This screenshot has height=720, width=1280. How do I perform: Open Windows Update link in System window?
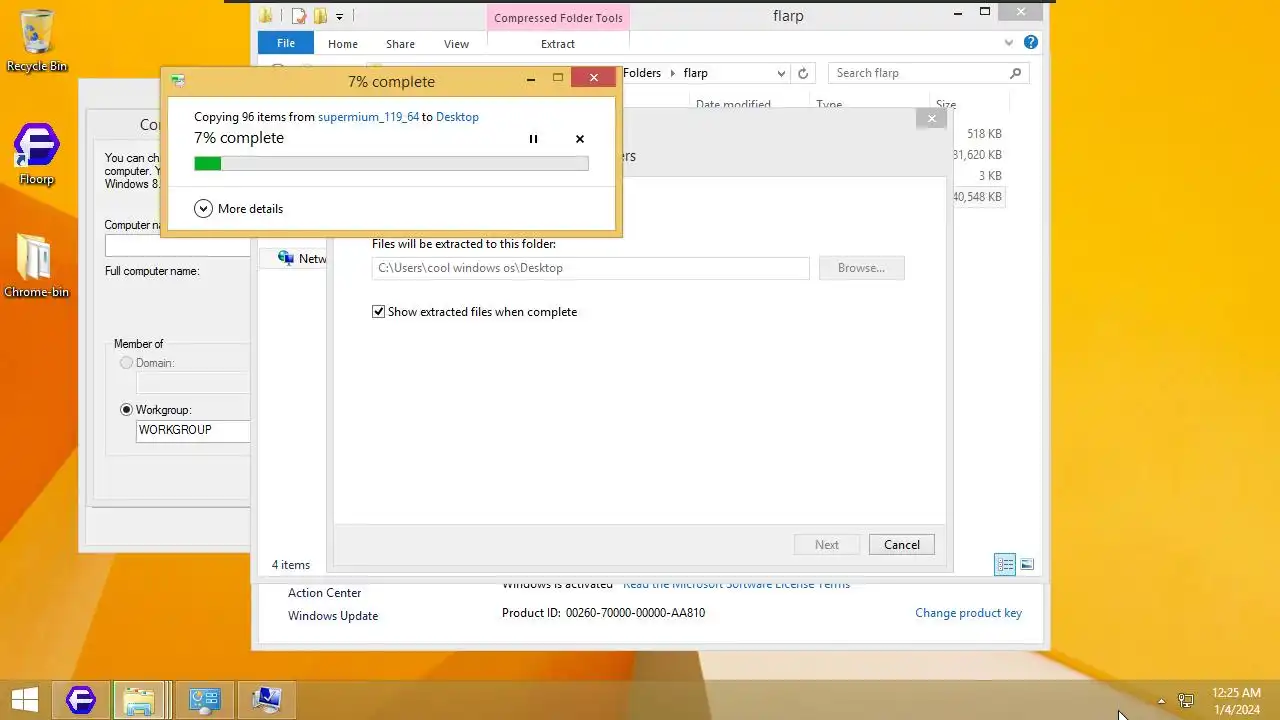333,616
